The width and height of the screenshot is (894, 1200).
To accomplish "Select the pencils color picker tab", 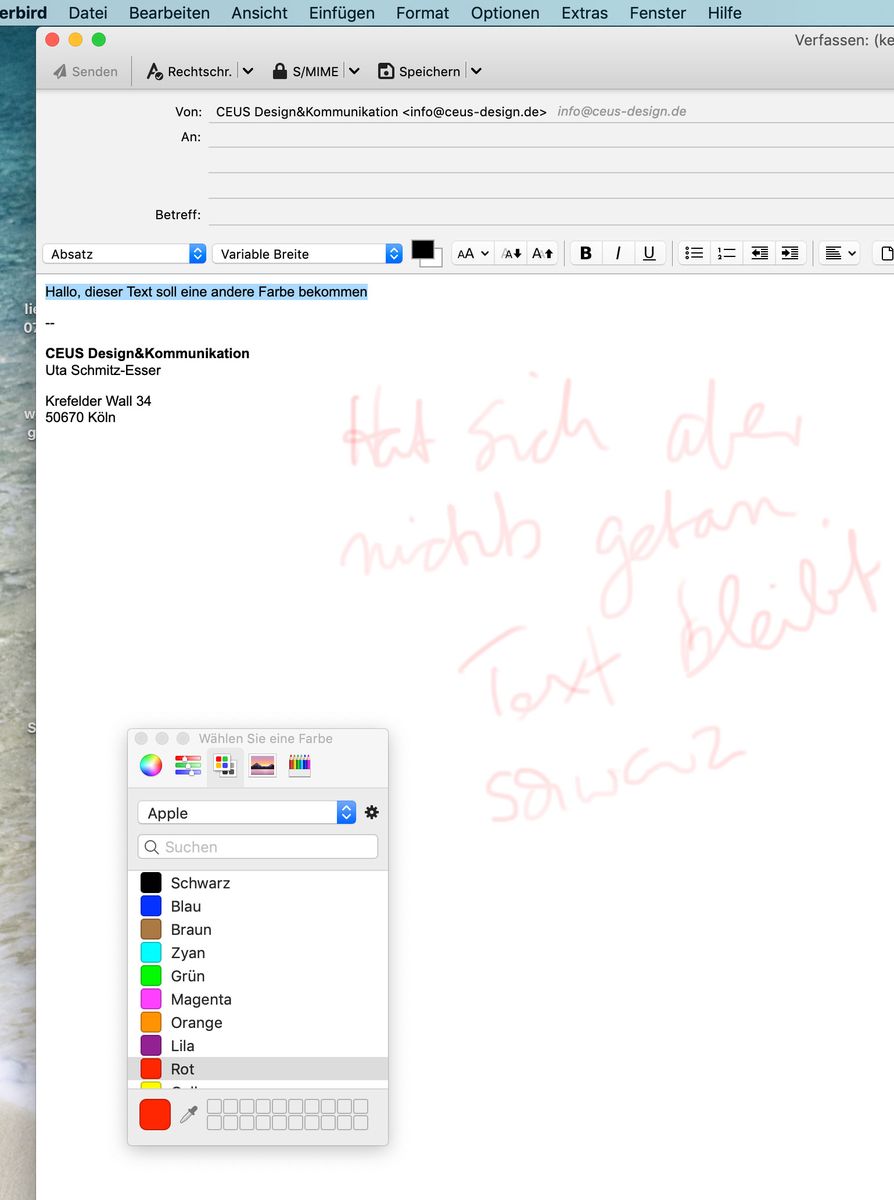I will [300, 766].
